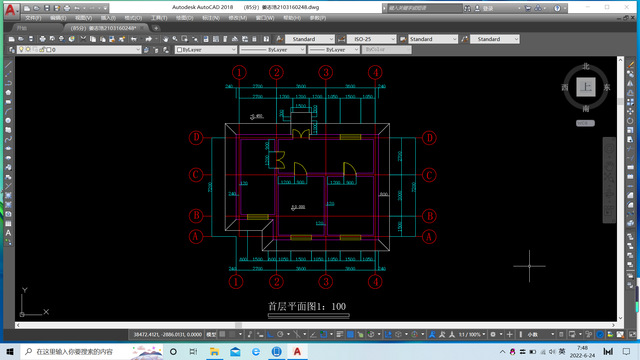
Task: Open the 文件(F) menu
Action: point(33,18)
